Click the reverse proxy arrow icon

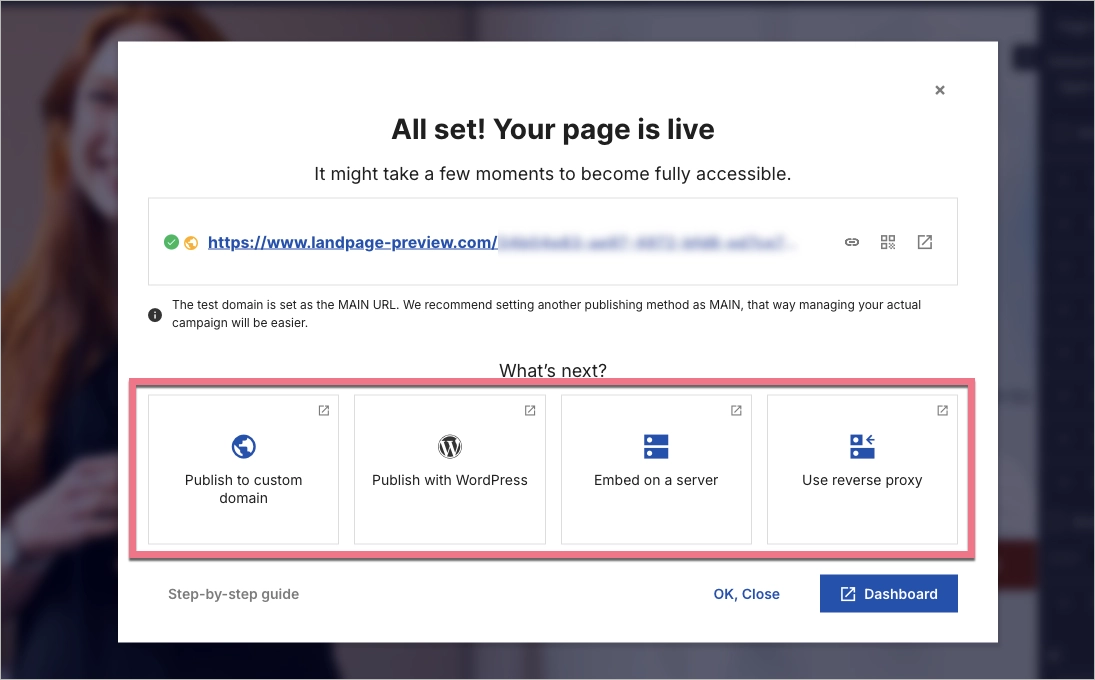coord(862,446)
